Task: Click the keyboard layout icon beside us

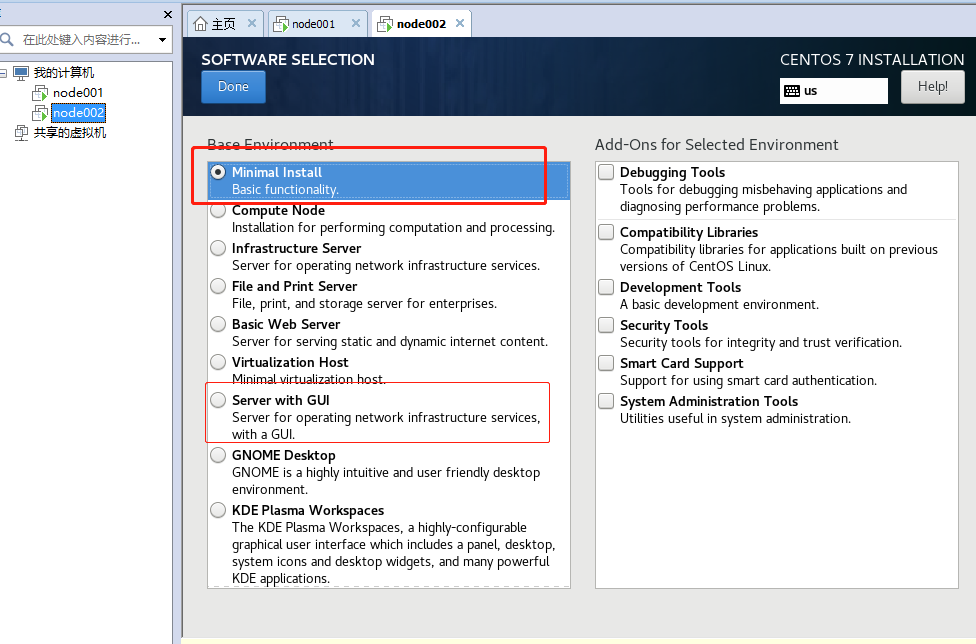Action: (x=792, y=91)
